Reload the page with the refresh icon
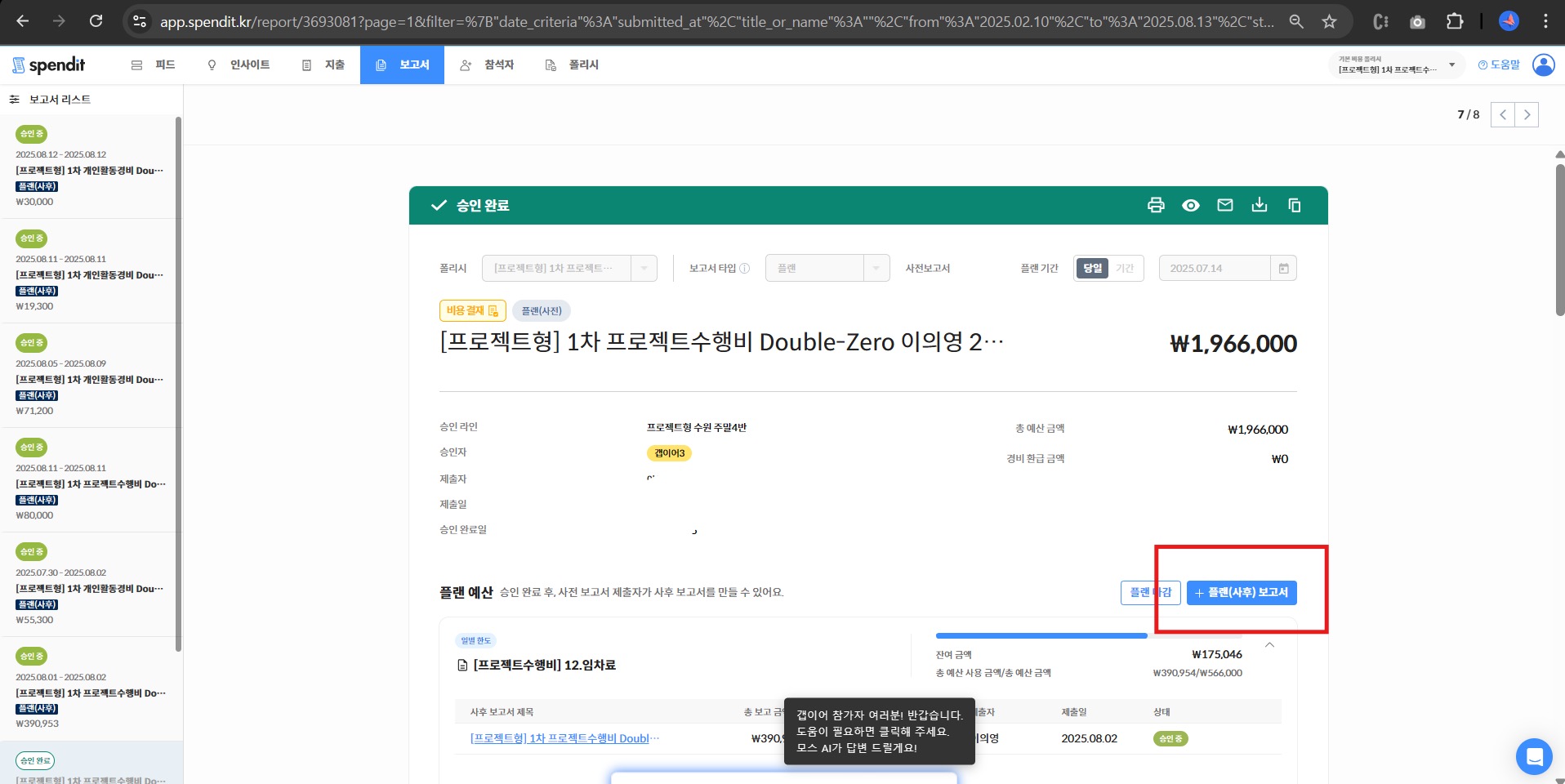 [x=96, y=21]
